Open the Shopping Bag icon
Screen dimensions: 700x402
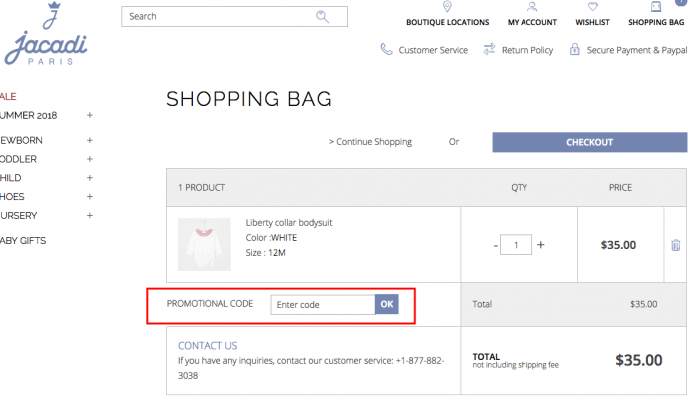click(656, 6)
